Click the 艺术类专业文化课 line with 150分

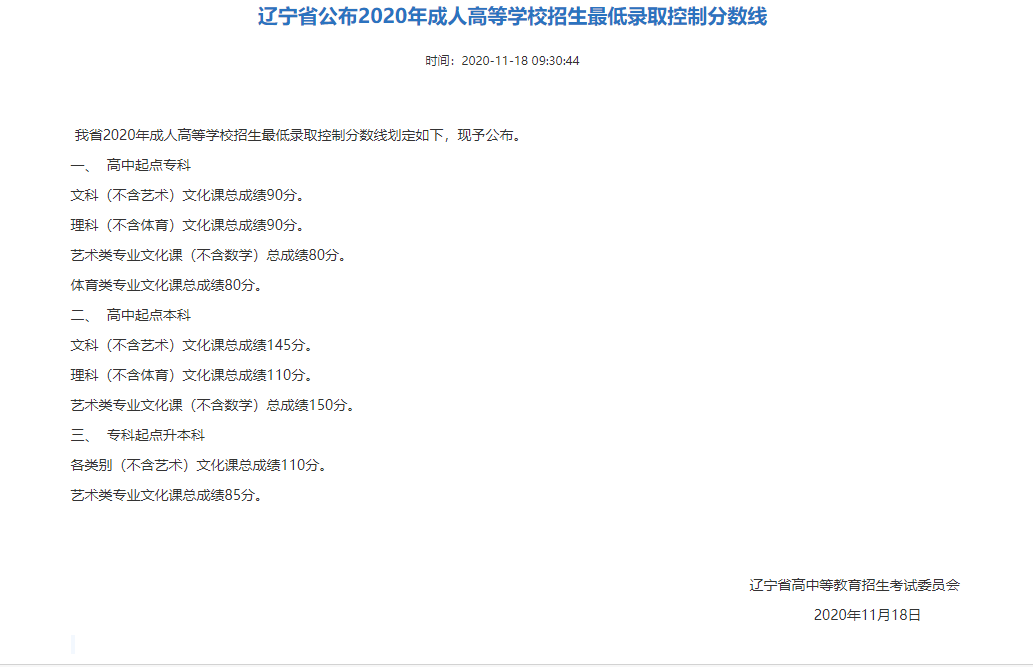[212, 405]
